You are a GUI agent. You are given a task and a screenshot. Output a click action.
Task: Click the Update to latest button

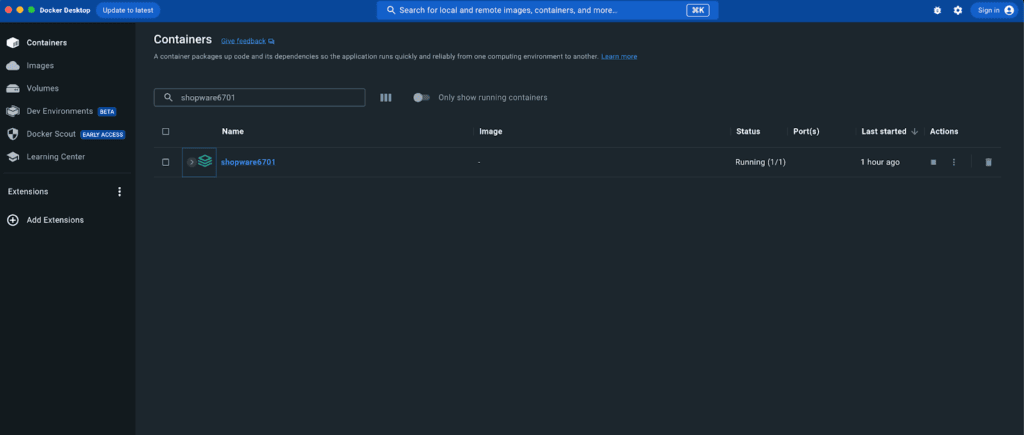128,10
